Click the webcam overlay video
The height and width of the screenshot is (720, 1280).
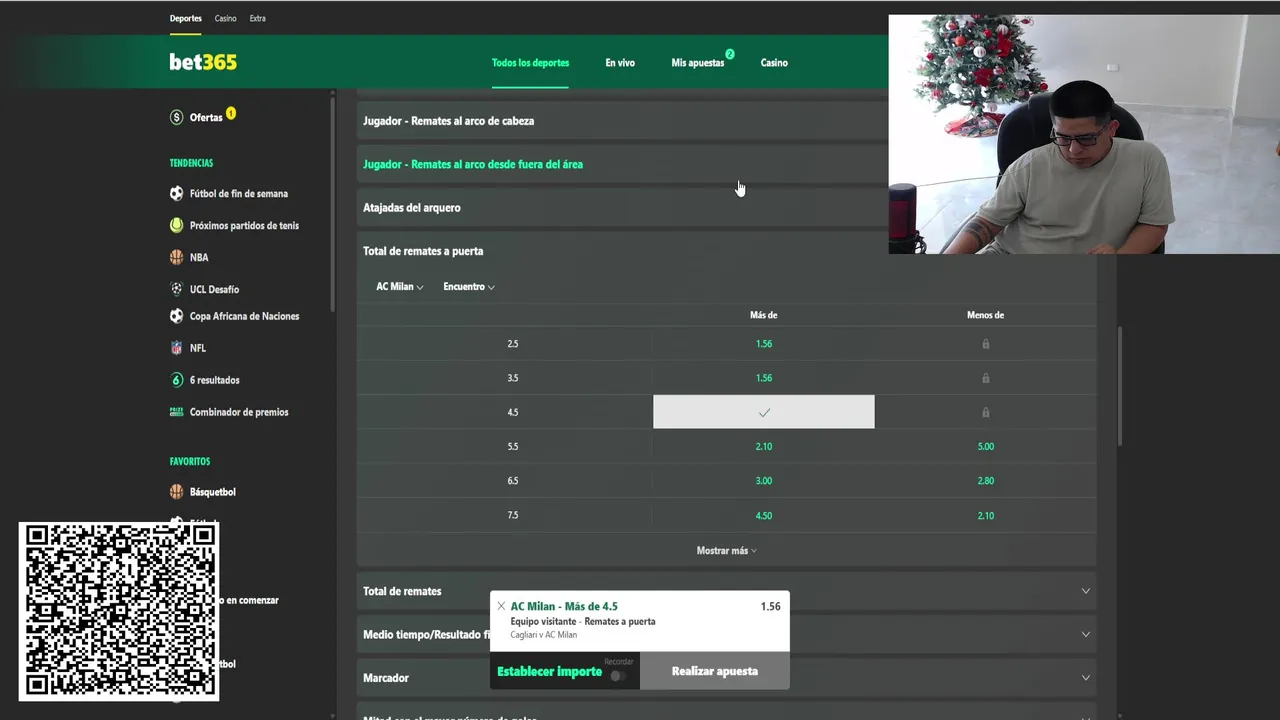[1084, 134]
